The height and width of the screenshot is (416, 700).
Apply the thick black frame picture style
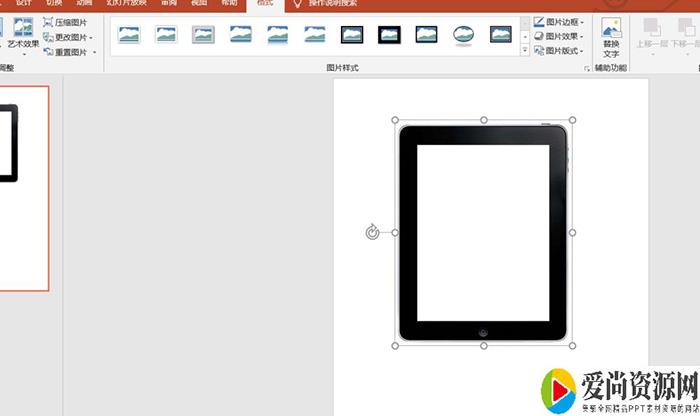tap(389, 35)
